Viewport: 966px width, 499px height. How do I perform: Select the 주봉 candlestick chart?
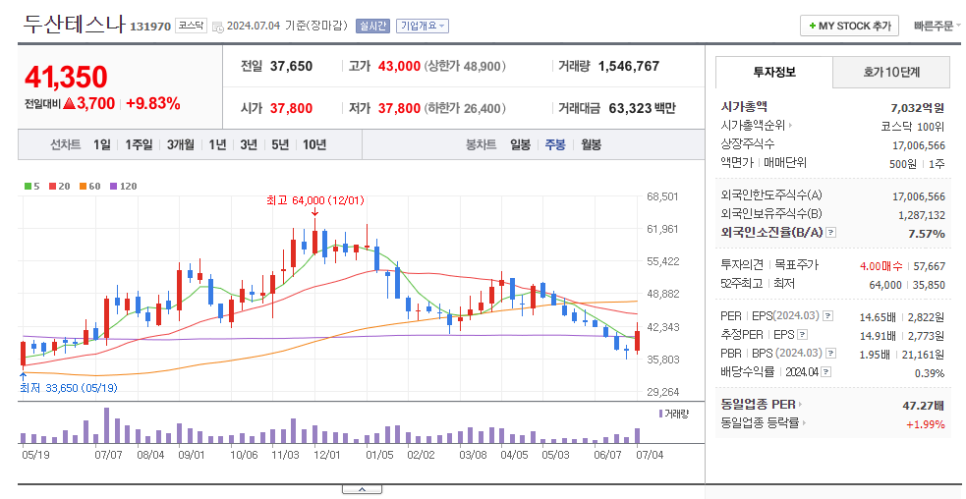point(555,145)
